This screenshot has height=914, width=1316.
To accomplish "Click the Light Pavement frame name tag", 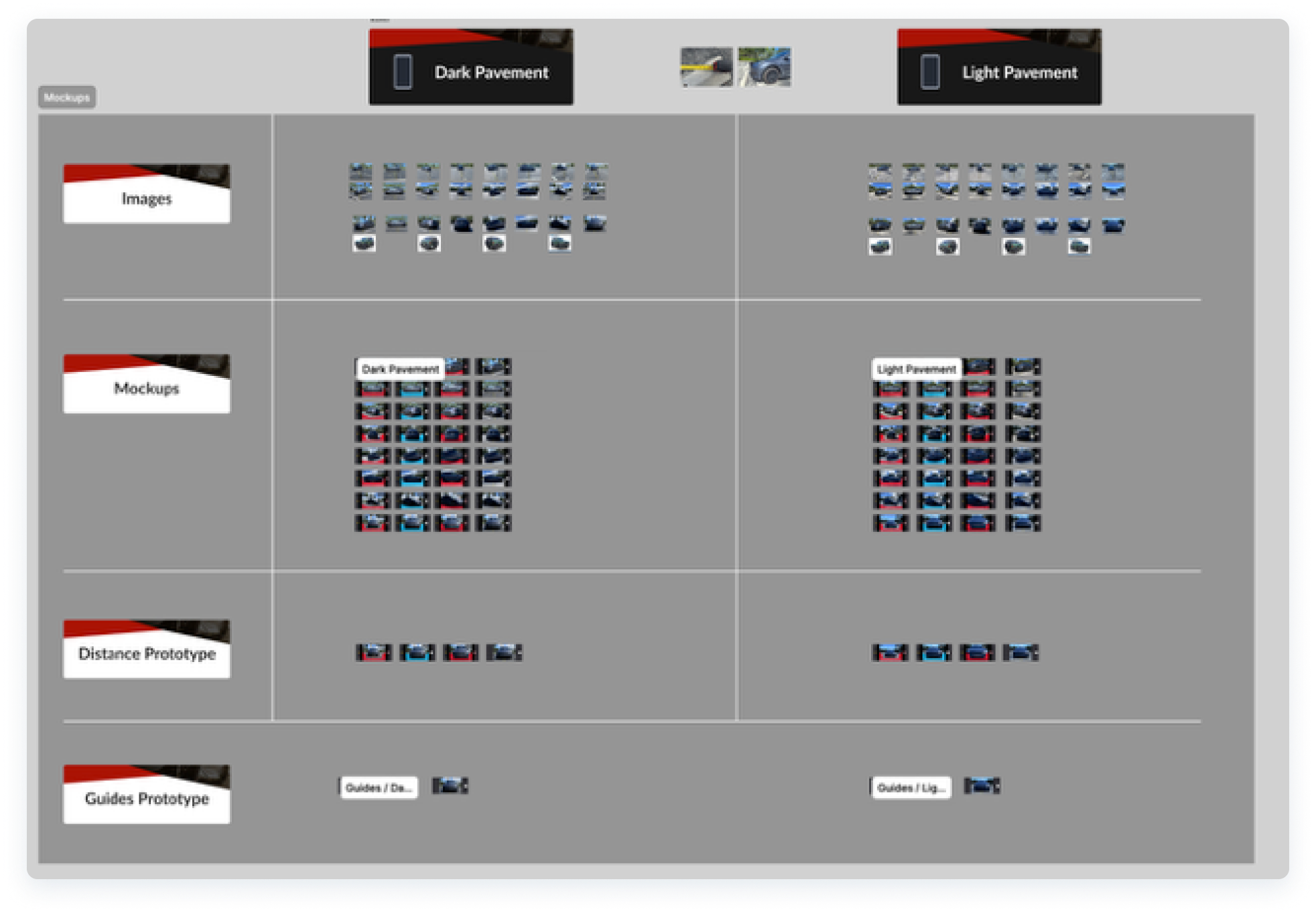I will tap(916, 369).
